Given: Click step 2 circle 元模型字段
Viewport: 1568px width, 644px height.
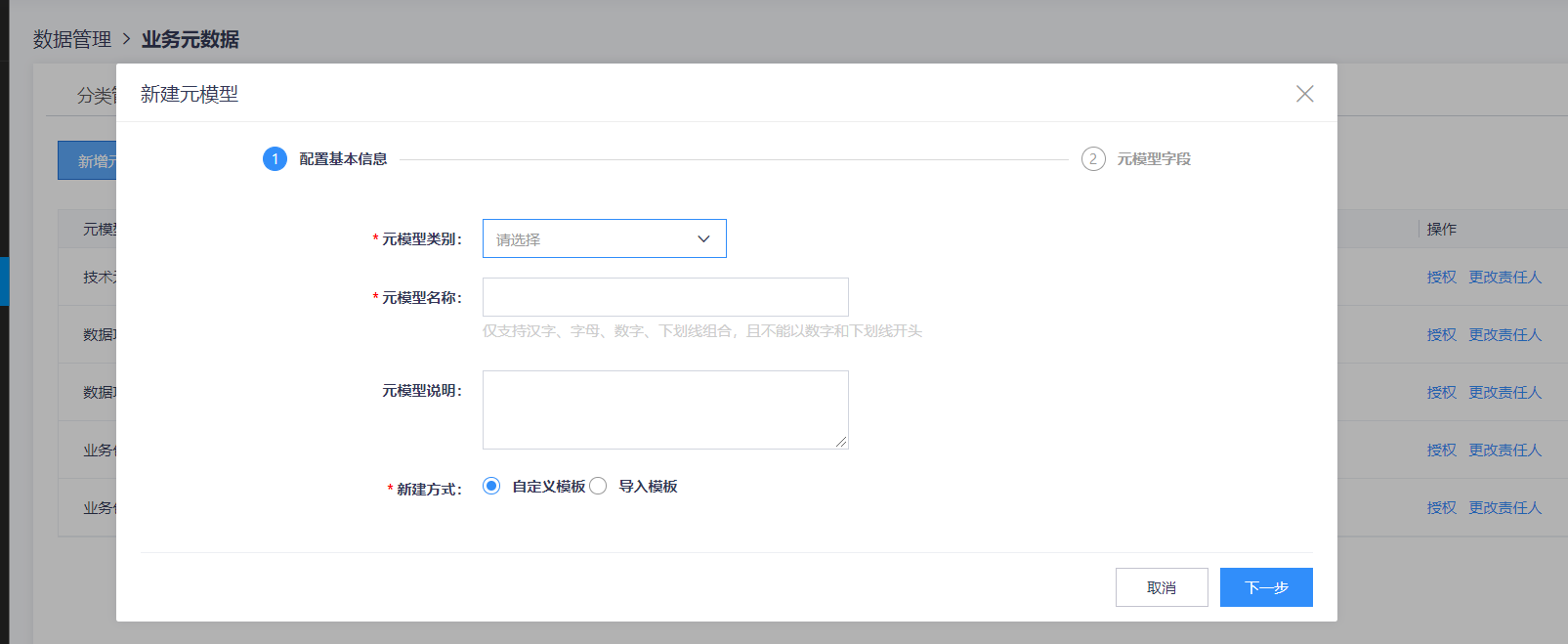Looking at the screenshot, I should (x=1093, y=158).
